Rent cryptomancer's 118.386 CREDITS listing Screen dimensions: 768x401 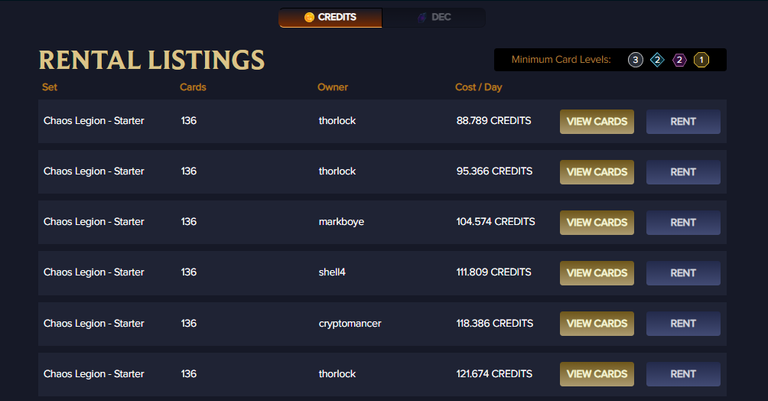pos(683,323)
